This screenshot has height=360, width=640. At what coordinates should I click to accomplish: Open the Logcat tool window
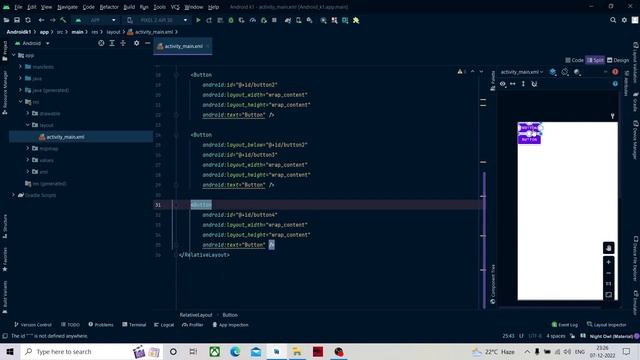coord(164,325)
